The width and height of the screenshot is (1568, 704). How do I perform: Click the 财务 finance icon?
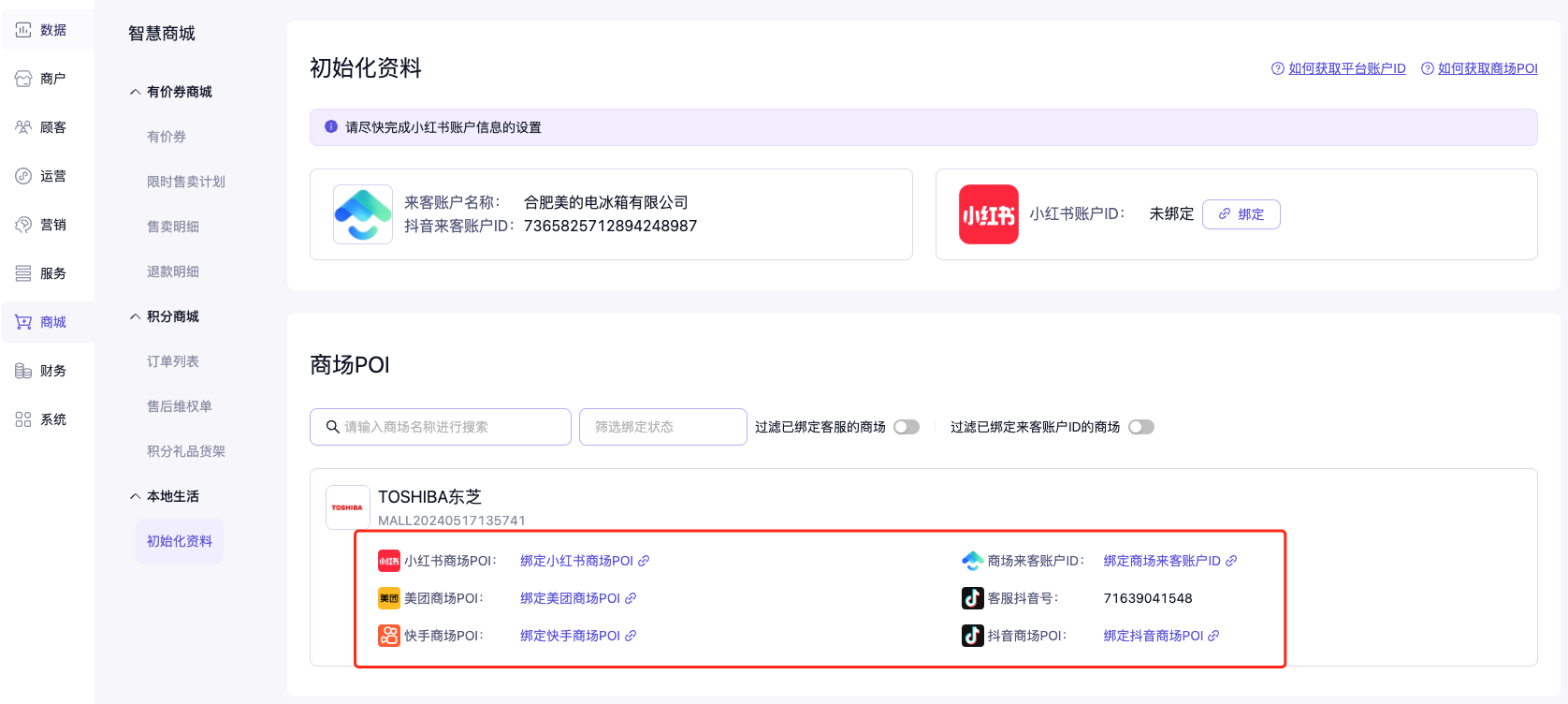point(23,371)
